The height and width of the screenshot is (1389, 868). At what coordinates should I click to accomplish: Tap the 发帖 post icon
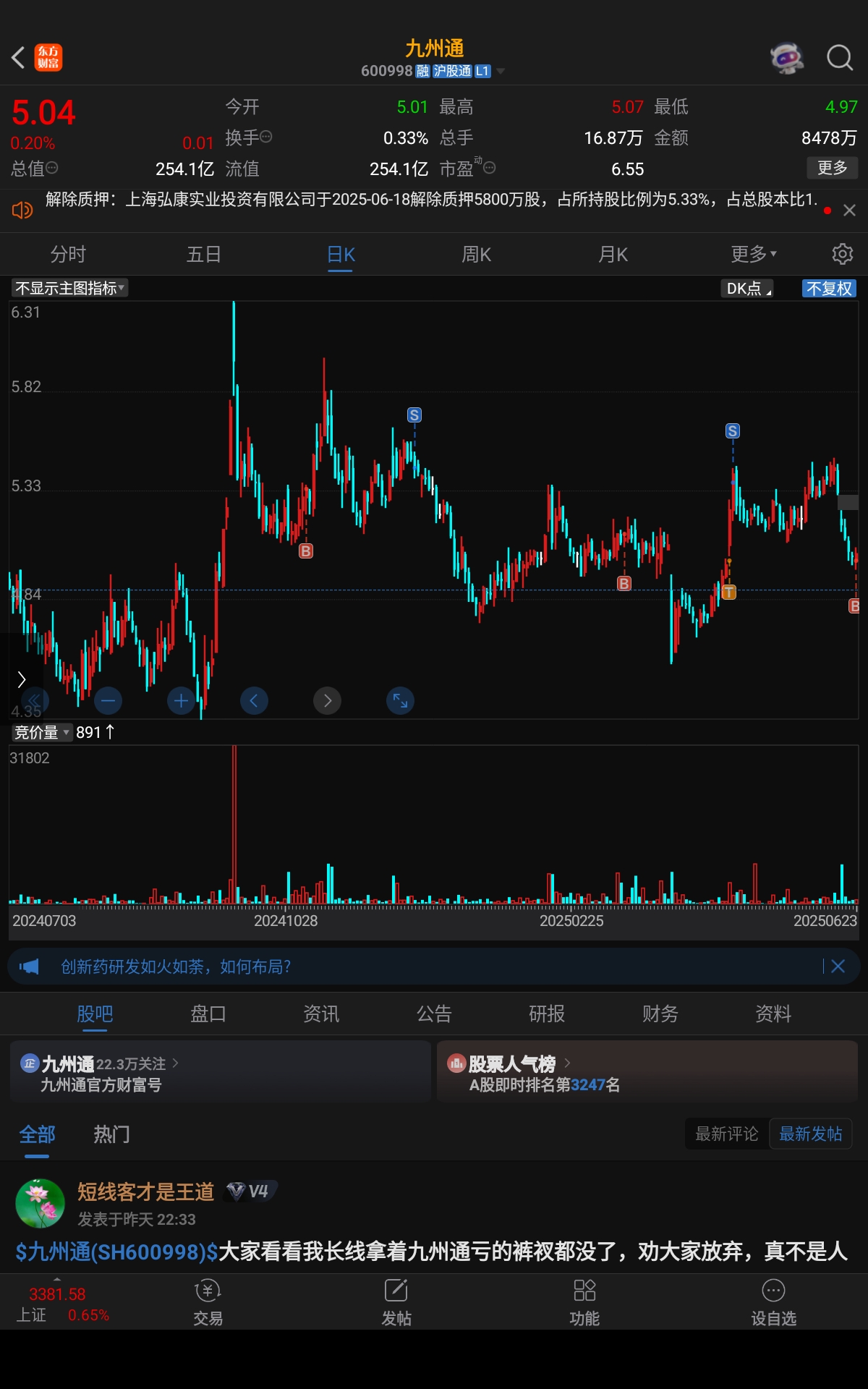click(396, 1302)
